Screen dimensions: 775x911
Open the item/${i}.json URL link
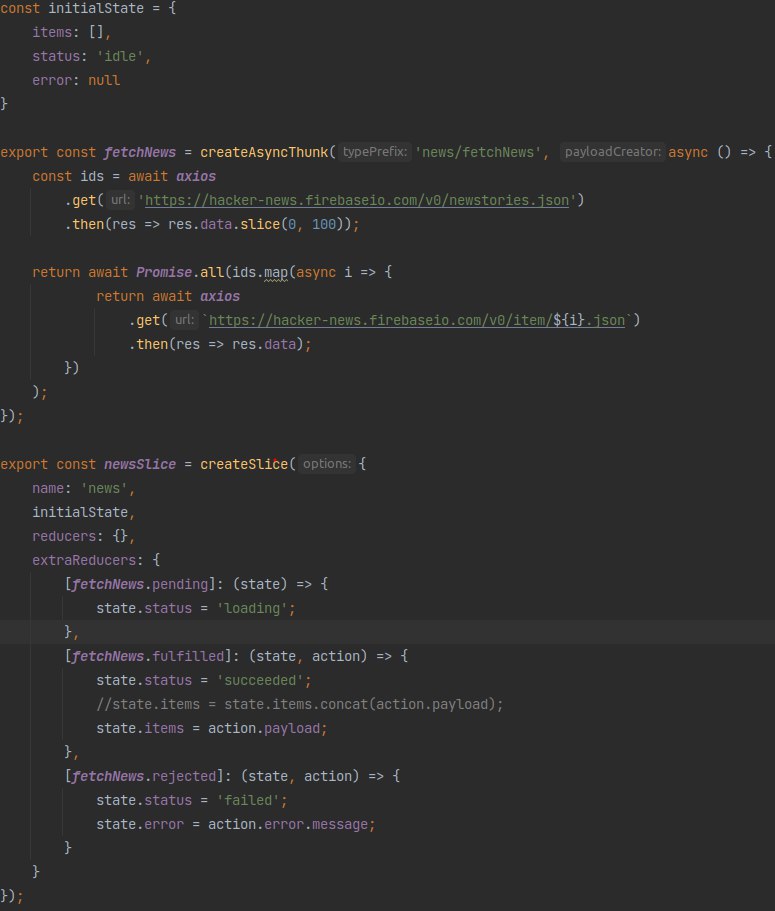click(417, 320)
